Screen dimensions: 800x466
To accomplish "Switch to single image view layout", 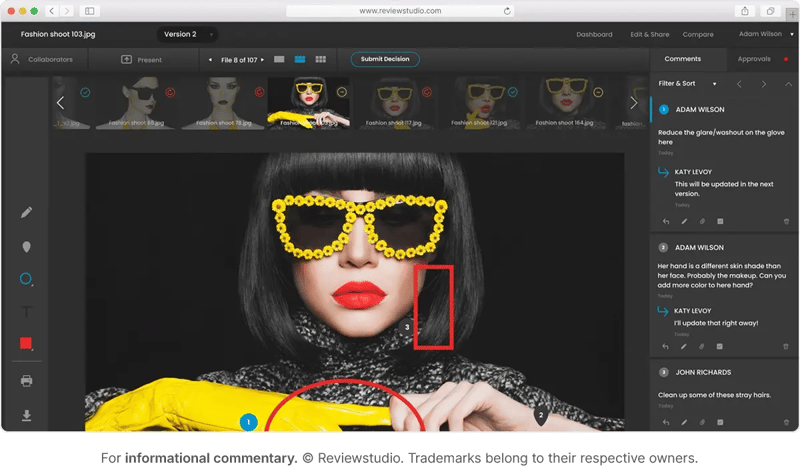I will pos(279,60).
